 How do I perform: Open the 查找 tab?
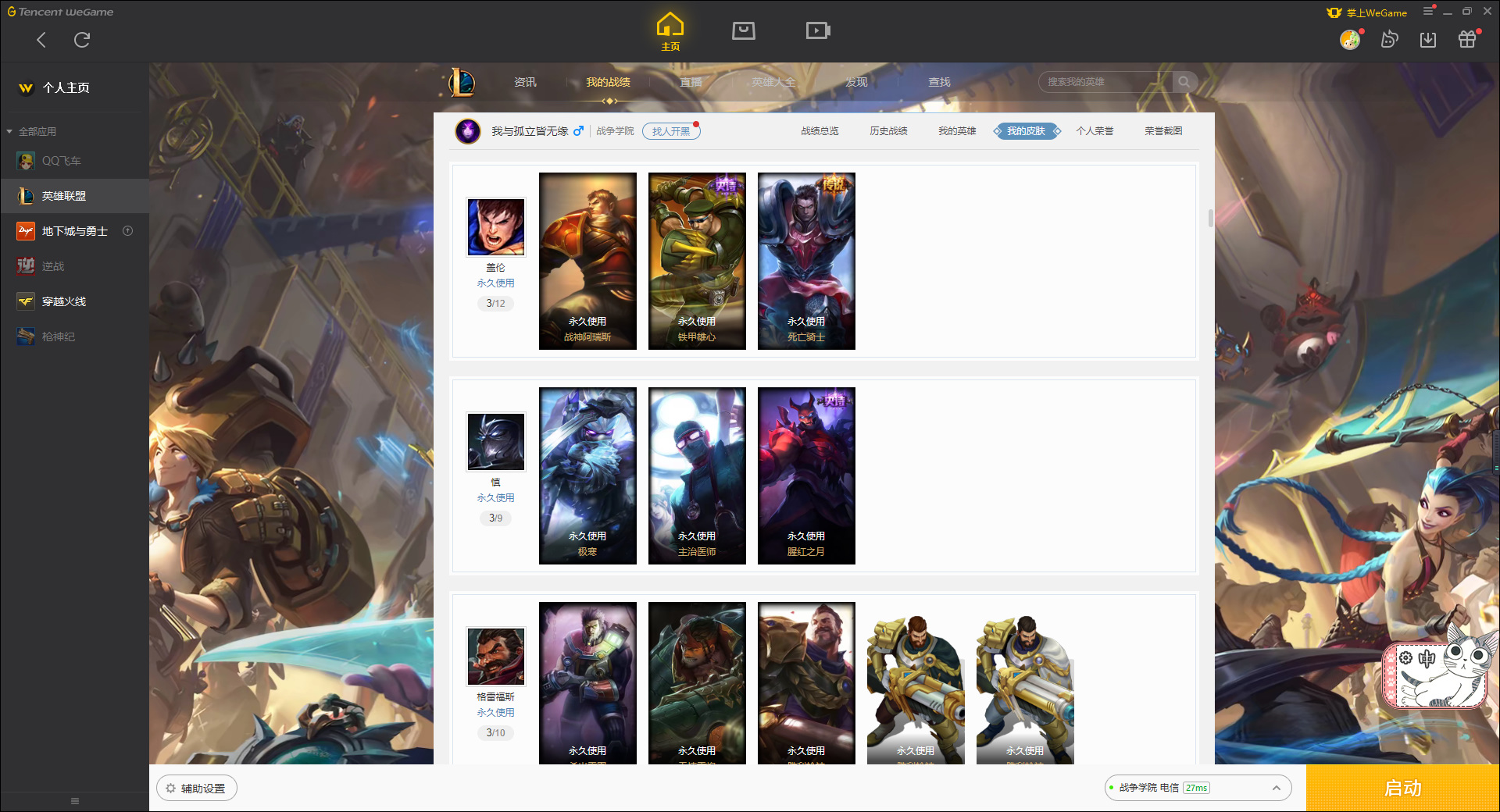click(x=939, y=82)
